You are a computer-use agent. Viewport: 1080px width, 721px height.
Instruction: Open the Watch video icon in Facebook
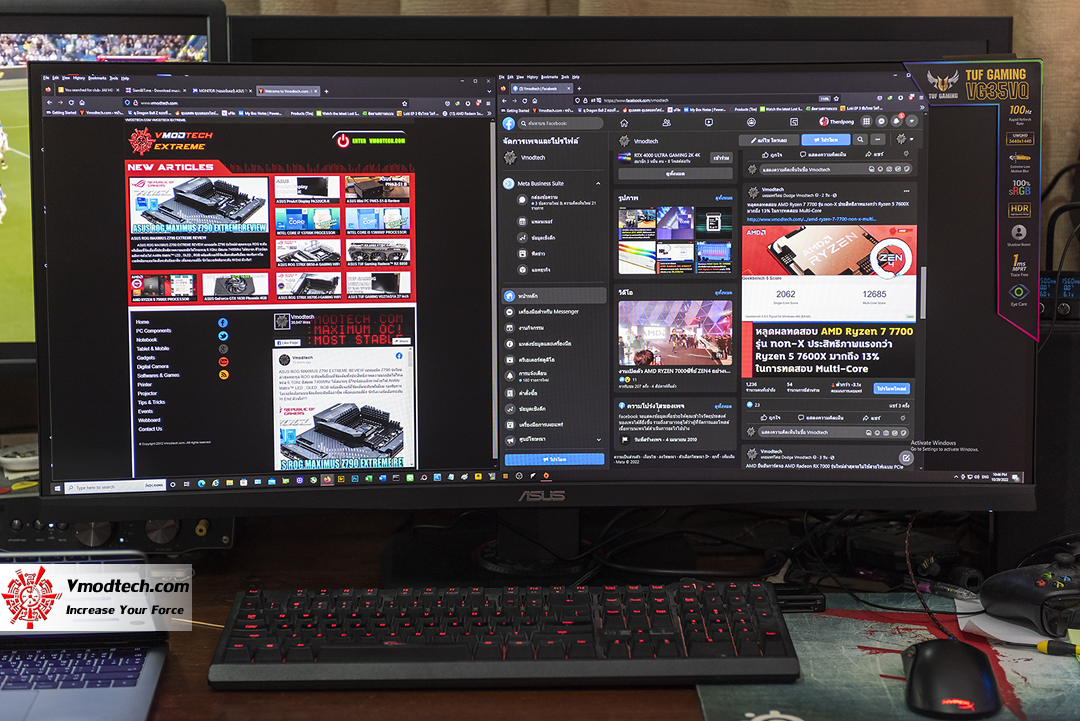tap(709, 123)
